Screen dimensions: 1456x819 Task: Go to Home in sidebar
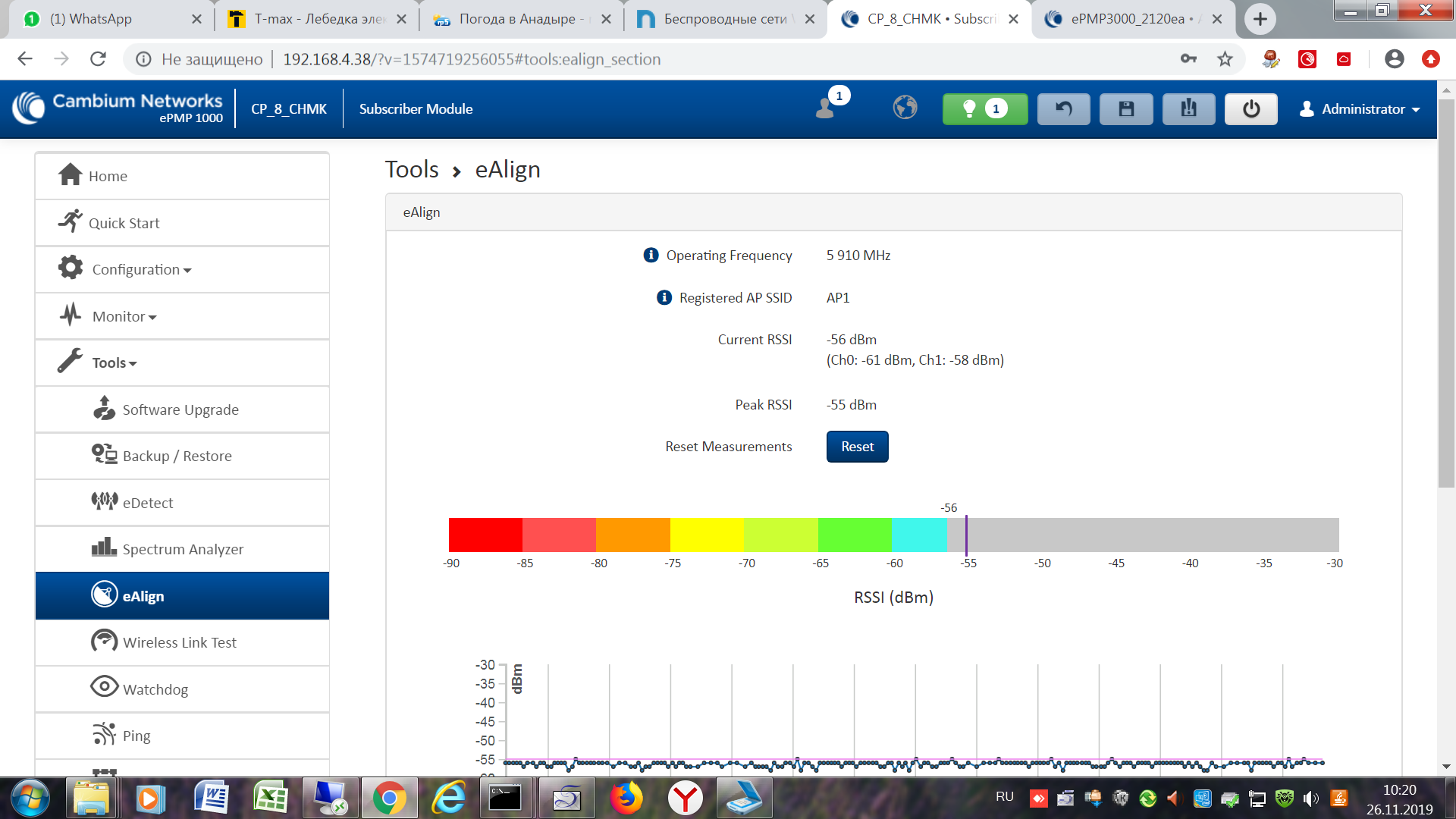[108, 176]
